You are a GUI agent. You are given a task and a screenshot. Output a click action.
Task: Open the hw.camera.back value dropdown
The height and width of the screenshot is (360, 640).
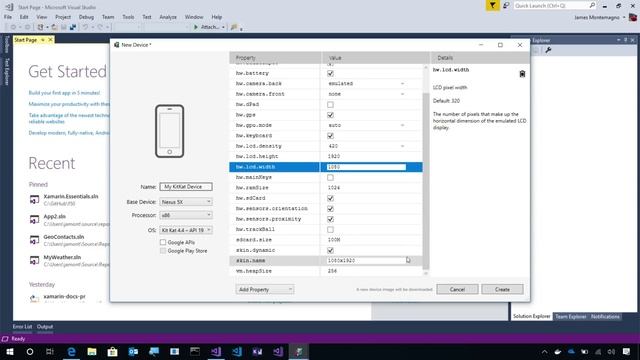click(402, 84)
